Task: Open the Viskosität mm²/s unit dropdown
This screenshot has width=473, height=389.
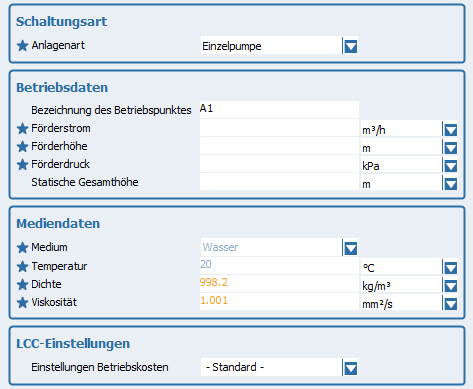Action: 450,303
